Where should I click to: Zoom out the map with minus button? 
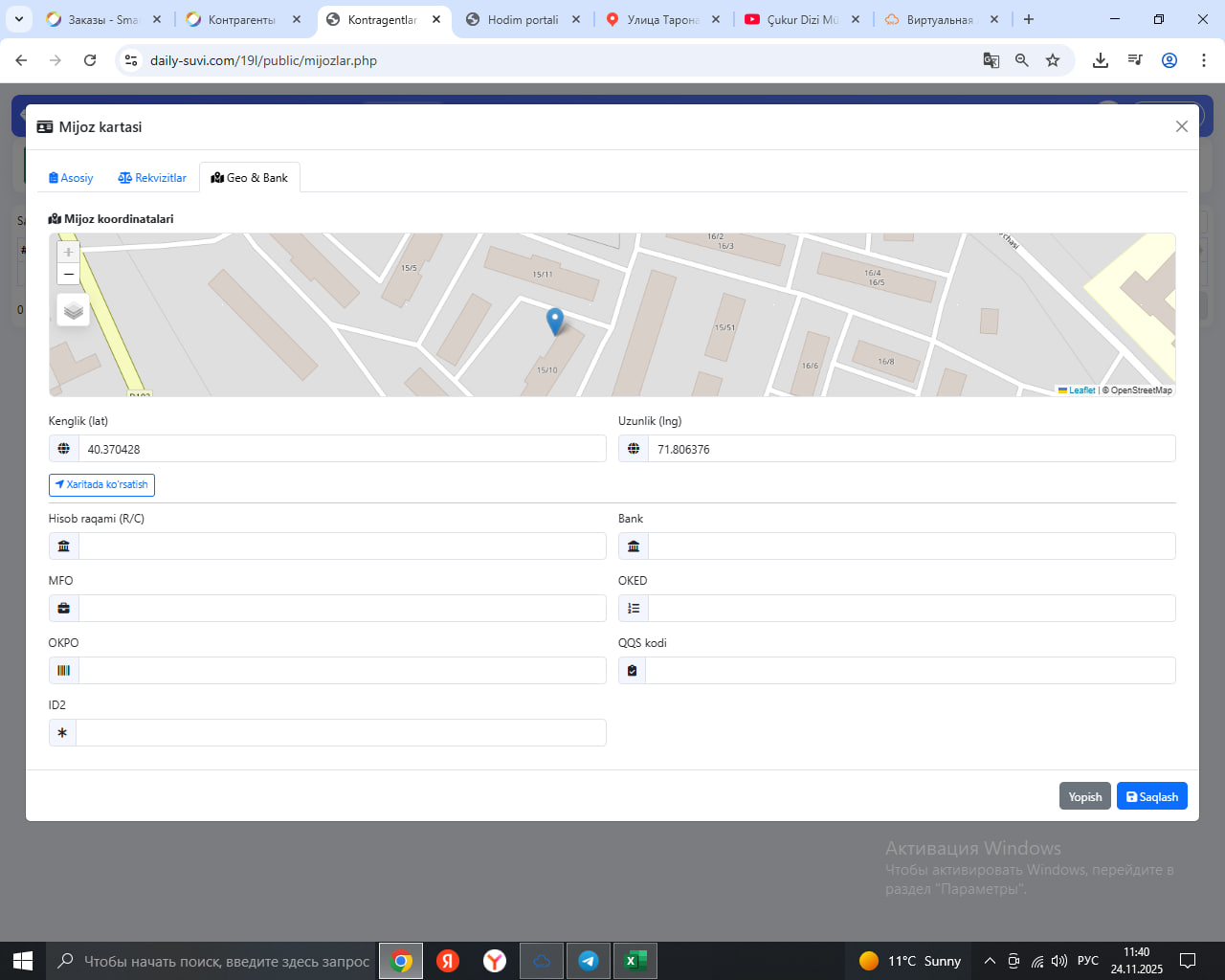[x=68, y=275]
